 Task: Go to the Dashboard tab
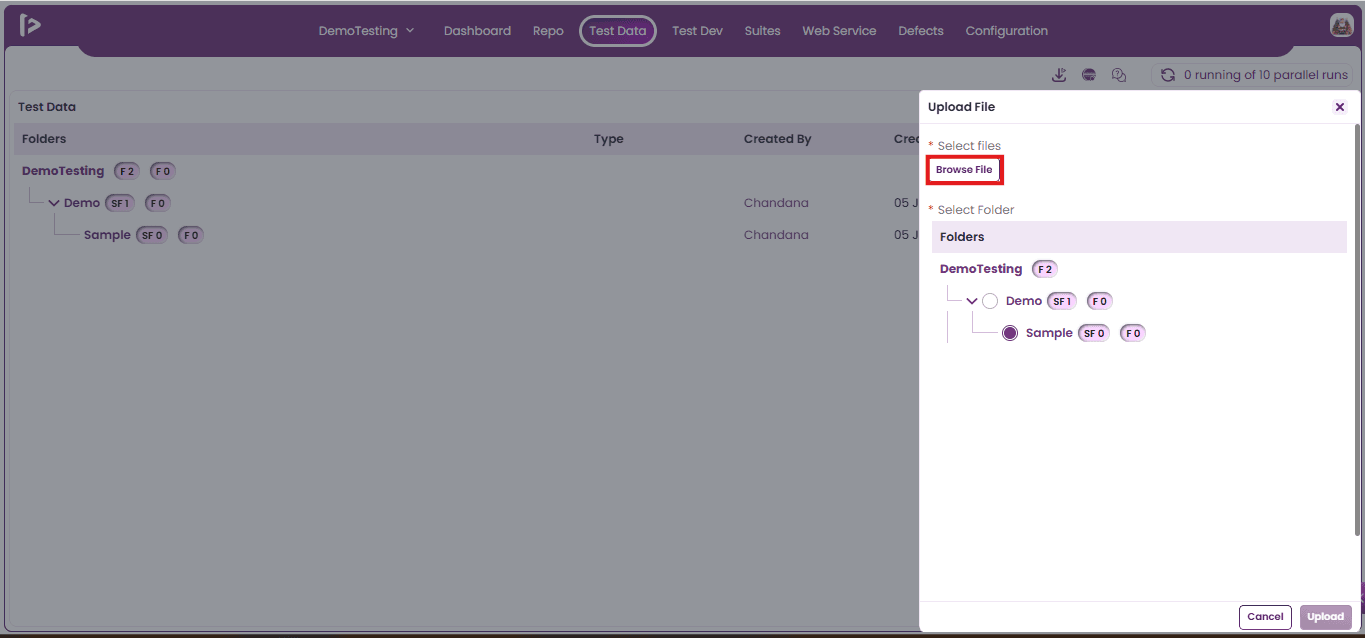477,31
